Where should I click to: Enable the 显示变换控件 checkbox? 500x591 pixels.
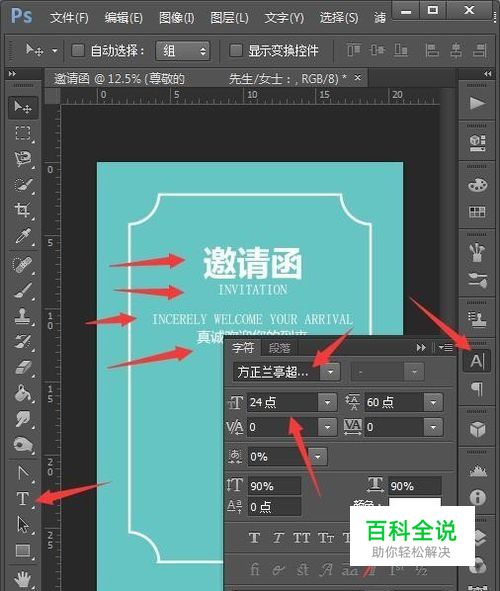click(x=236, y=50)
